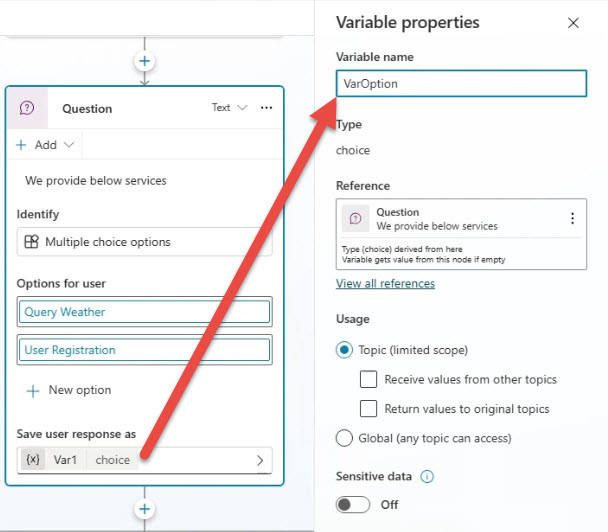Click the Question title in Reference card
Image resolution: width=608 pixels, height=532 pixels.
(398, 212)
